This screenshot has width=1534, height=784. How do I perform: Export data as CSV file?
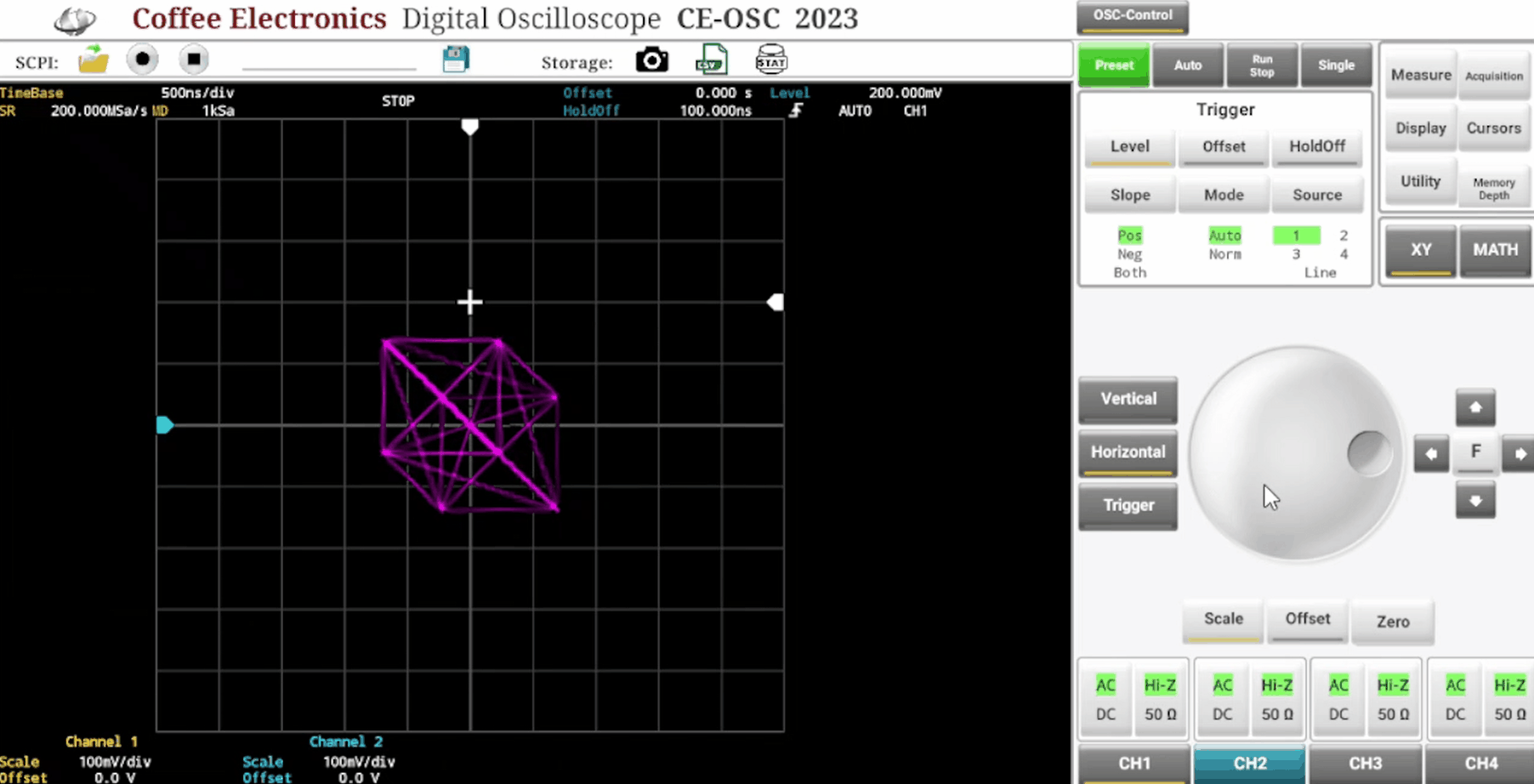point(711,59)
